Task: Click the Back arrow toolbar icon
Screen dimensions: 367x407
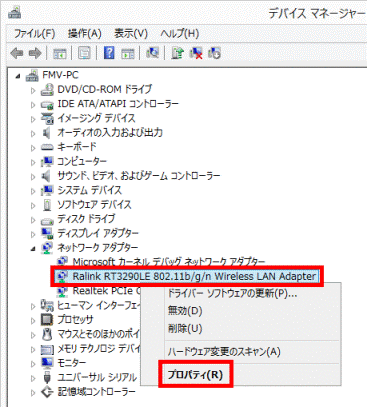Action: click(x=17, y=53)
